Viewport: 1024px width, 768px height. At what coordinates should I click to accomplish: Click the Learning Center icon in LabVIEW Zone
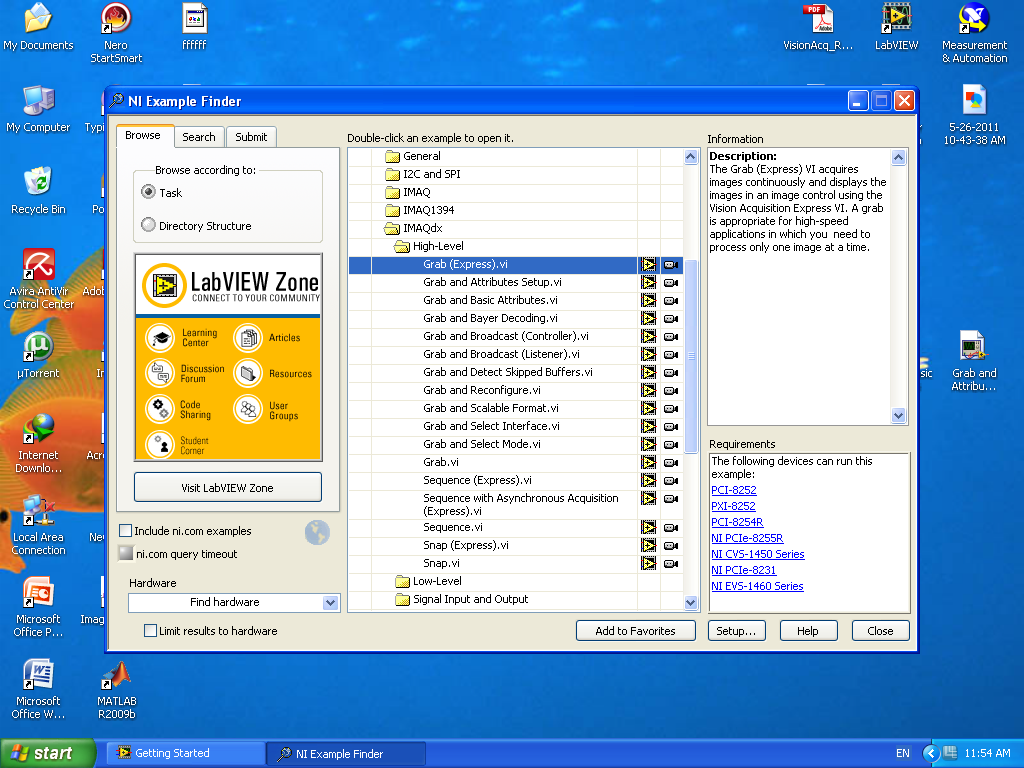point(159,337)
